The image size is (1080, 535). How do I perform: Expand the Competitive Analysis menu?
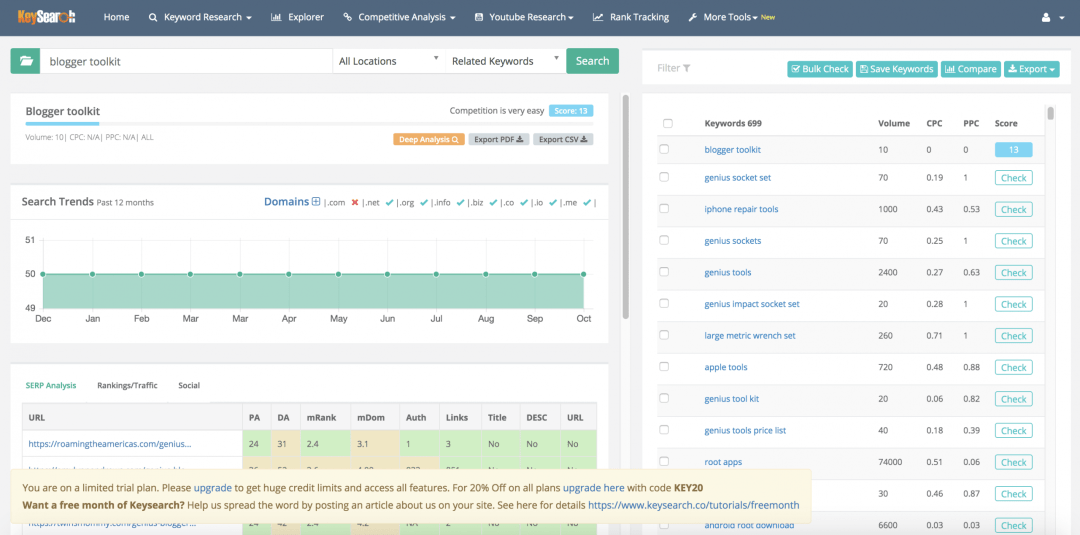[399, 17]
